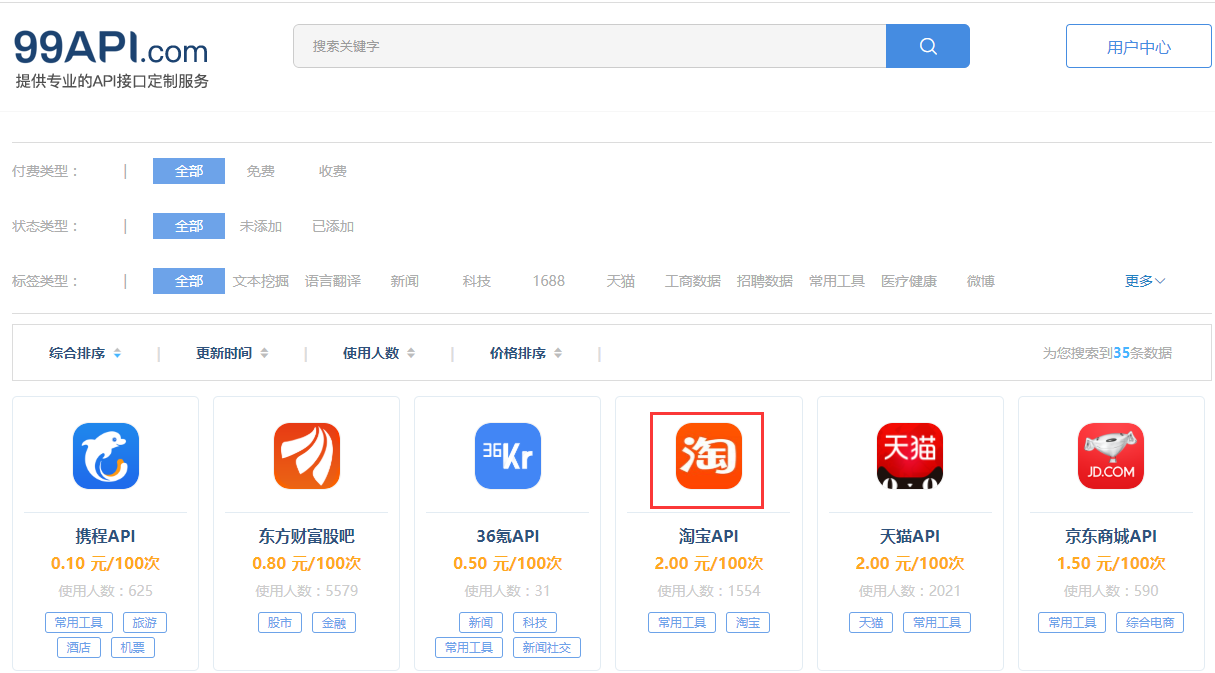Filter by 未添加 status type
Image resolution: width=1215 pixels, height=673 pixels.
pyautogui.click(x=260, y=226)
